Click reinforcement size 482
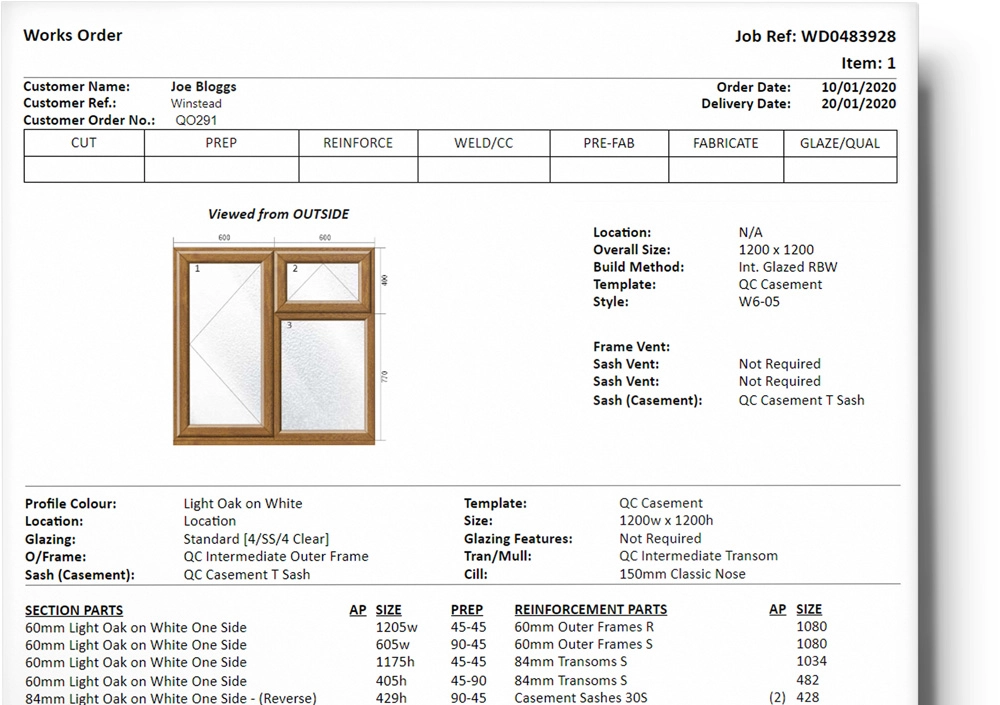This screenshot has height=705, width=1000. (x=807, y=680)
